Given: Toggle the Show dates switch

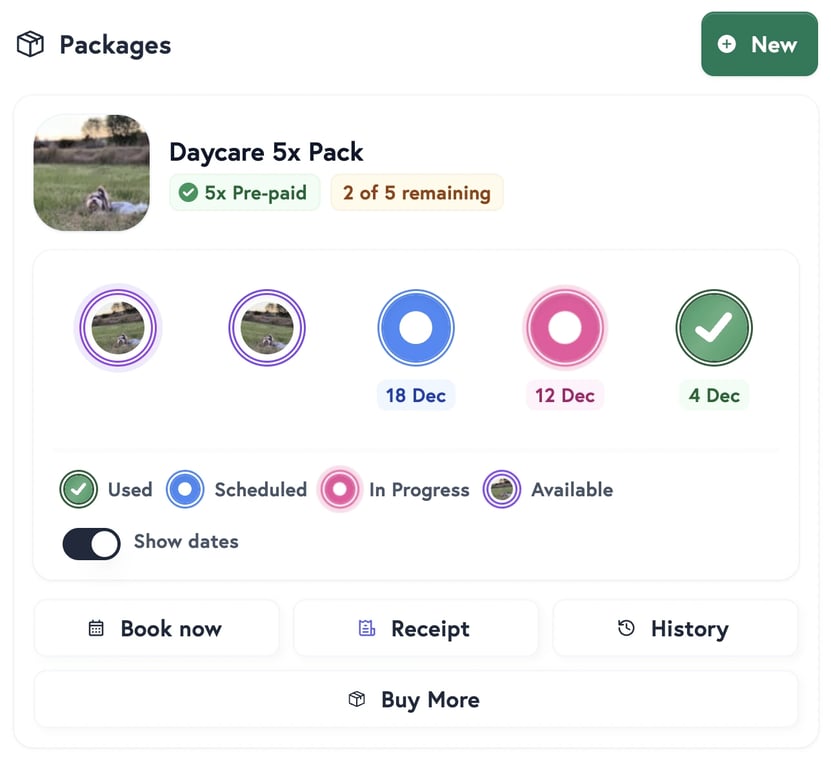Looking at the screenshot, I should click(x=91, y=543).
